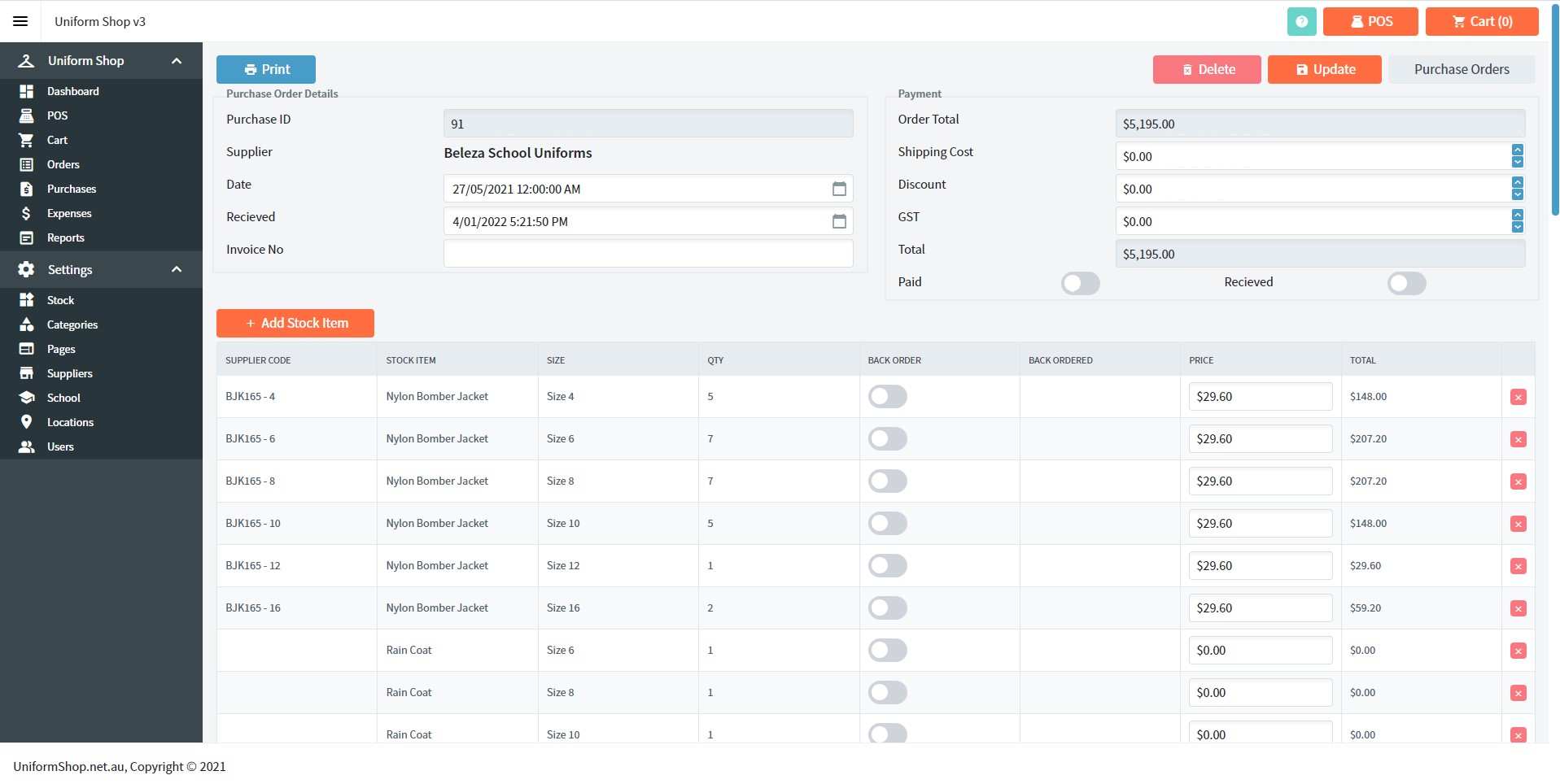The image size is (1560, 784).
Task: Click the Delete button
Action: 1207,69
